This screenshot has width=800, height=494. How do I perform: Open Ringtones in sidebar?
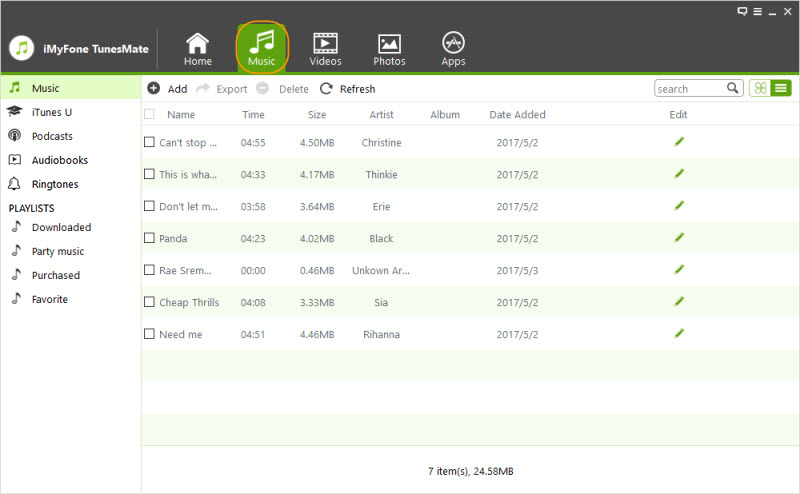[x=71, y=184]
